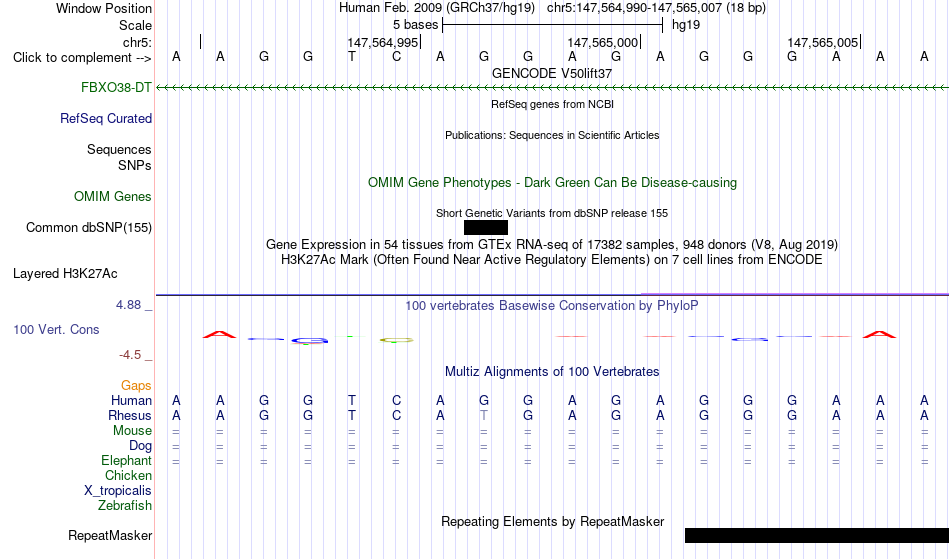This screenshot has width=950, height=559.
Task: Click the Mouse alignment row label
Action: (x=133, y=431)
